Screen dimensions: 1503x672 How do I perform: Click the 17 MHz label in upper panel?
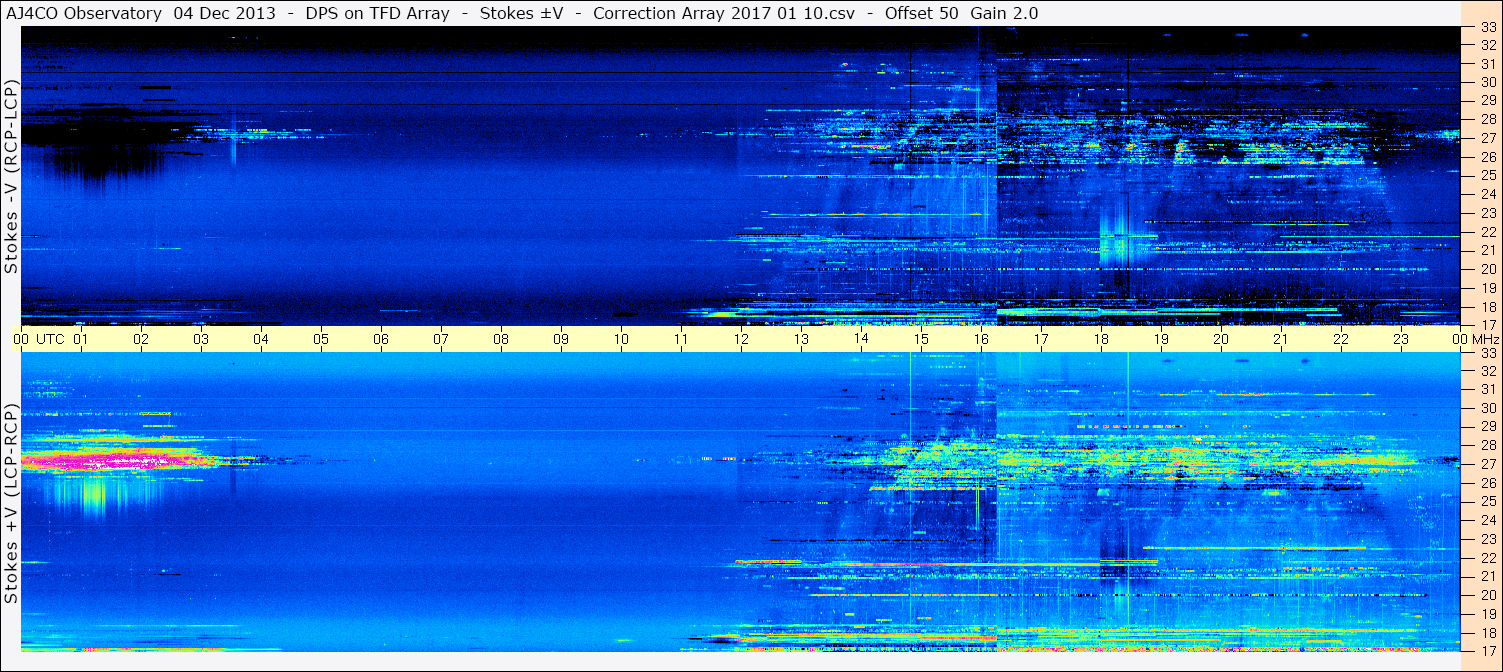[1487, 325]
